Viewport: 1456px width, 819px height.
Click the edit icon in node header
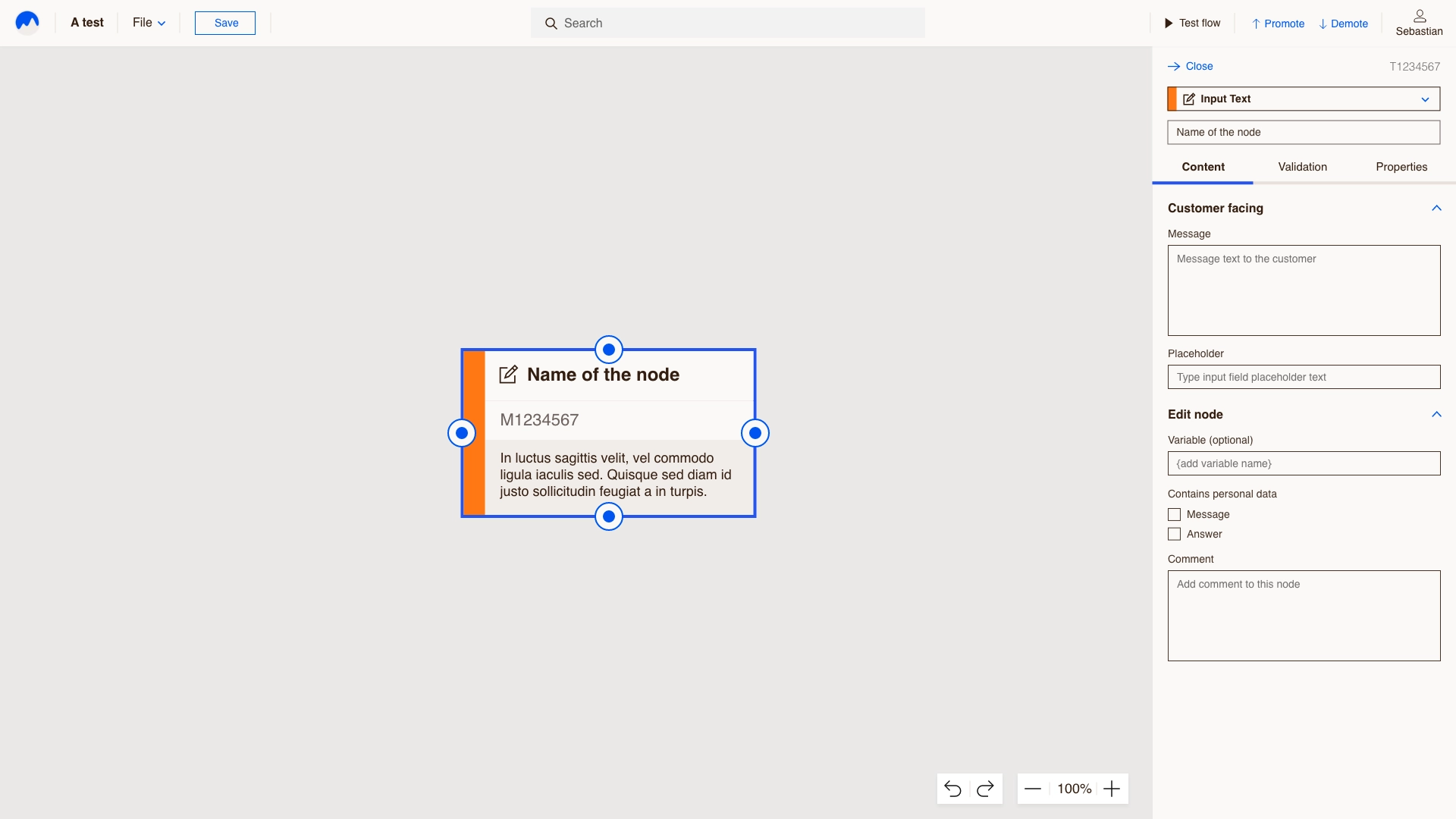pyautogui.click(x=508, y=374)
